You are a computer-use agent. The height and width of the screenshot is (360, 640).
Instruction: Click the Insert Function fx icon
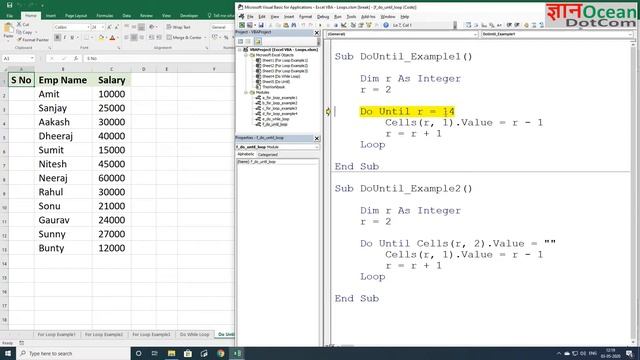point(76,58)
